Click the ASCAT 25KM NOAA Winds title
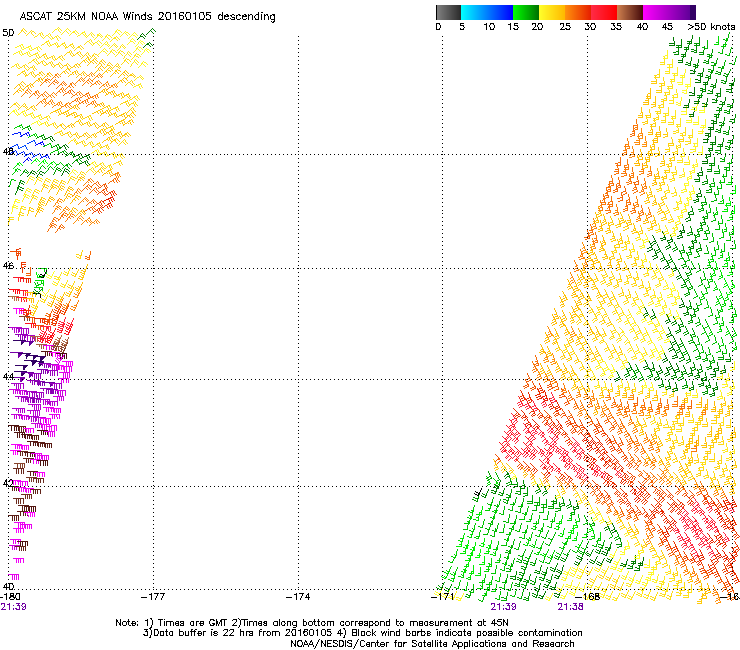 tap(147, 17)
